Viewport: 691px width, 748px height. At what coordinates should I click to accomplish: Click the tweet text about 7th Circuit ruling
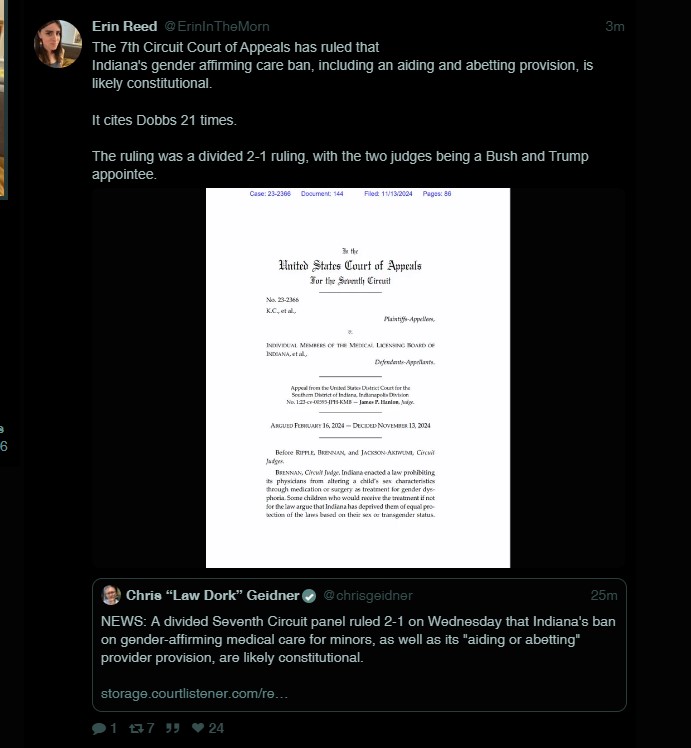[342, 111]
